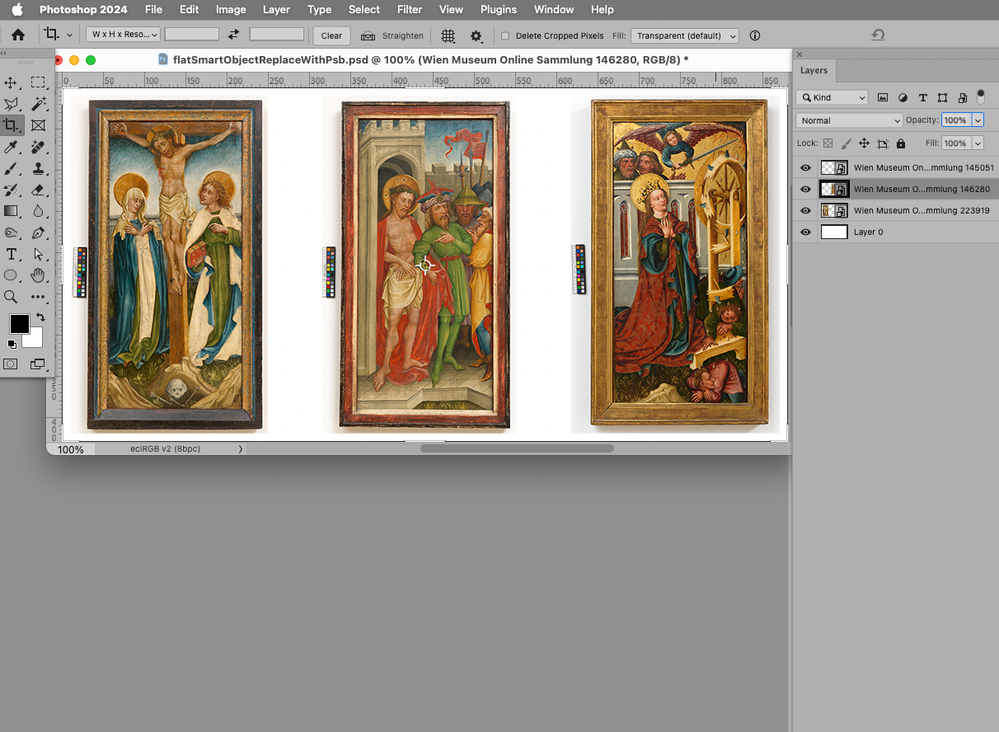The image size is (999, 732).
Task: Click the crop overlay grid options icon
Action: [448, 35]
